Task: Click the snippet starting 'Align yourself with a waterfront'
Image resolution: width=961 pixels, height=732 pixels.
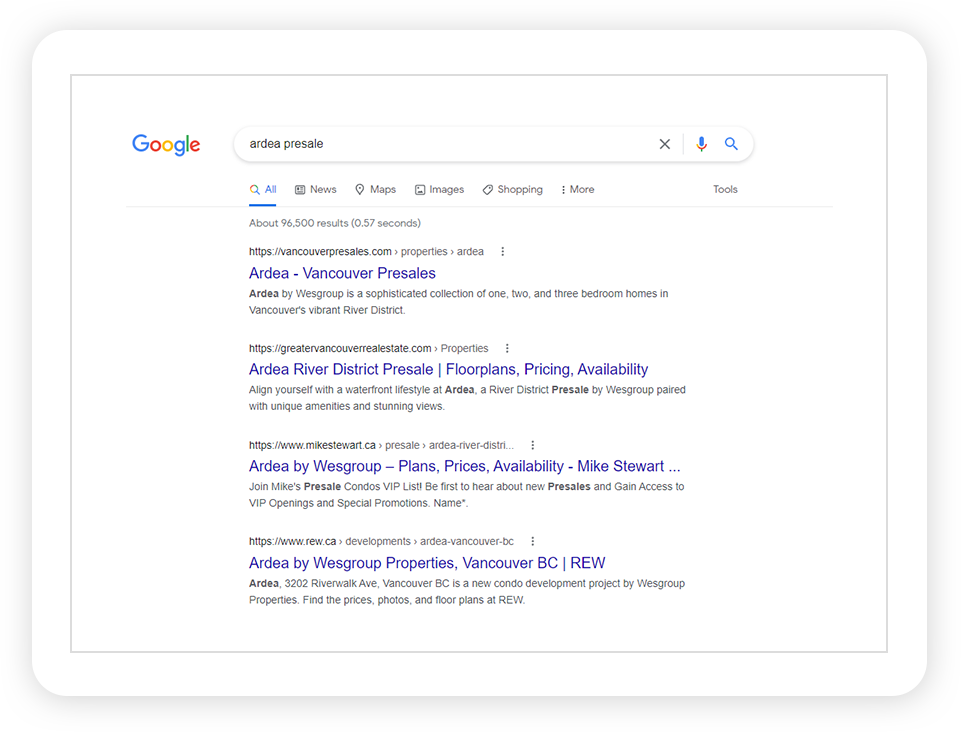Action: tap(467, 398)
